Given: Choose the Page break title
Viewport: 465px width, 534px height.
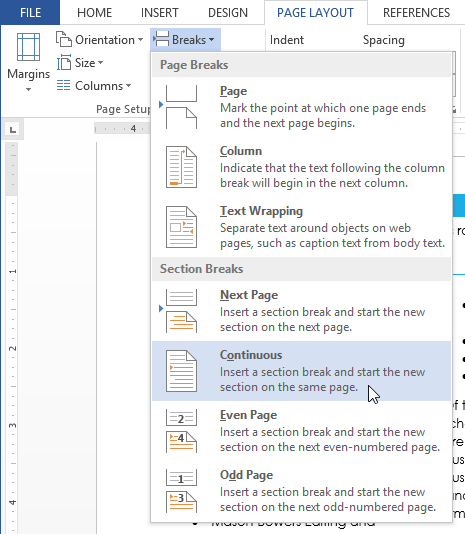Looking at the screenshot, I should click(233, 91).
